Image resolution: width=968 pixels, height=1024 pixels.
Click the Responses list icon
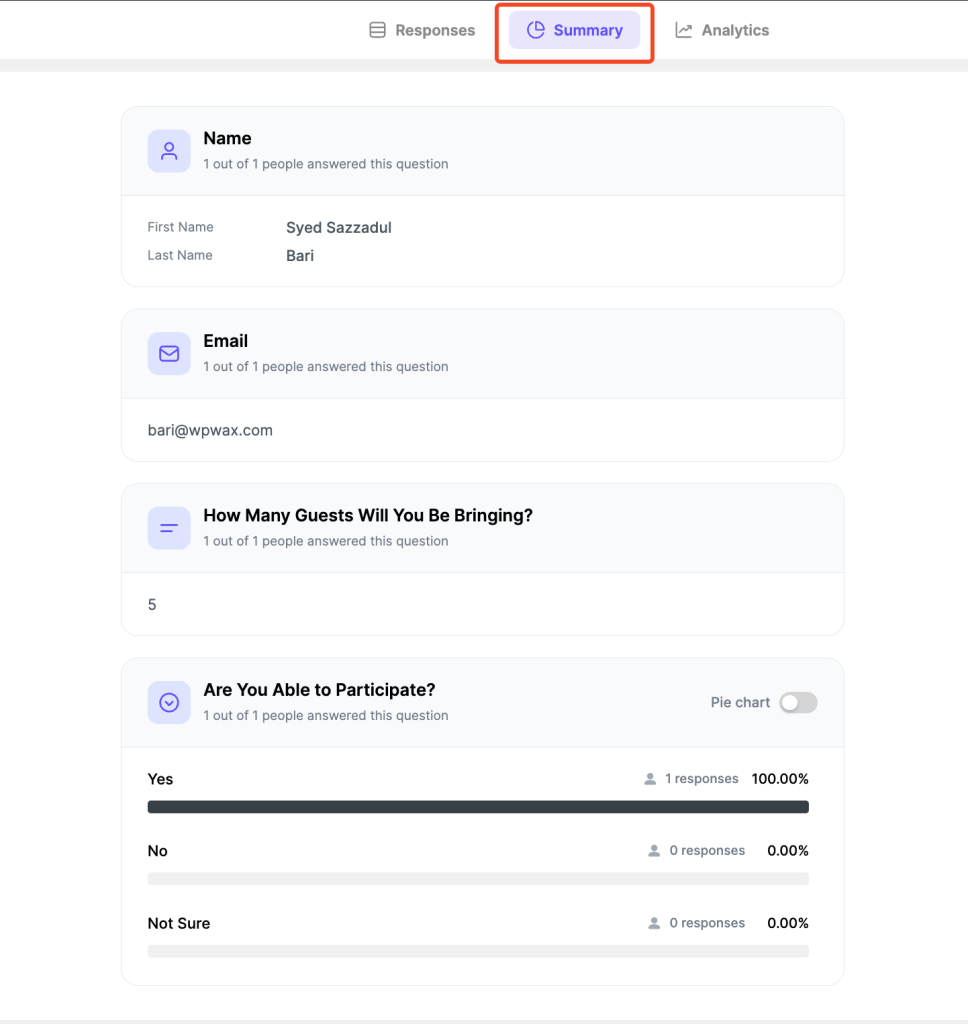click(x=378, y=30)
